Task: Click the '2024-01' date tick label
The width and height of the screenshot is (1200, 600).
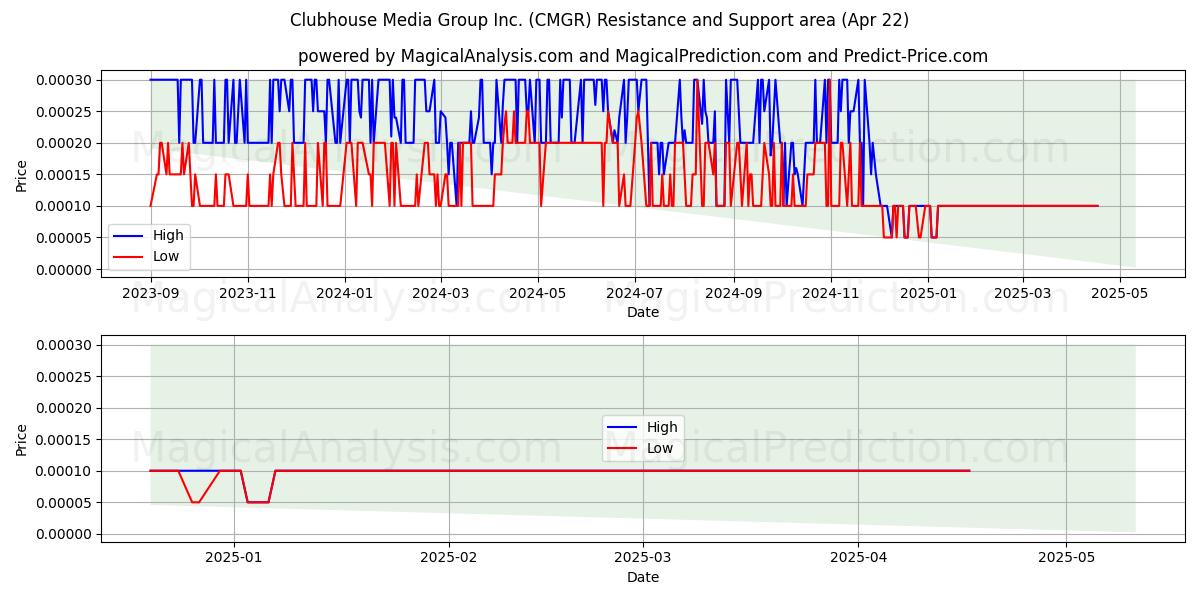Action: point(345,294)
